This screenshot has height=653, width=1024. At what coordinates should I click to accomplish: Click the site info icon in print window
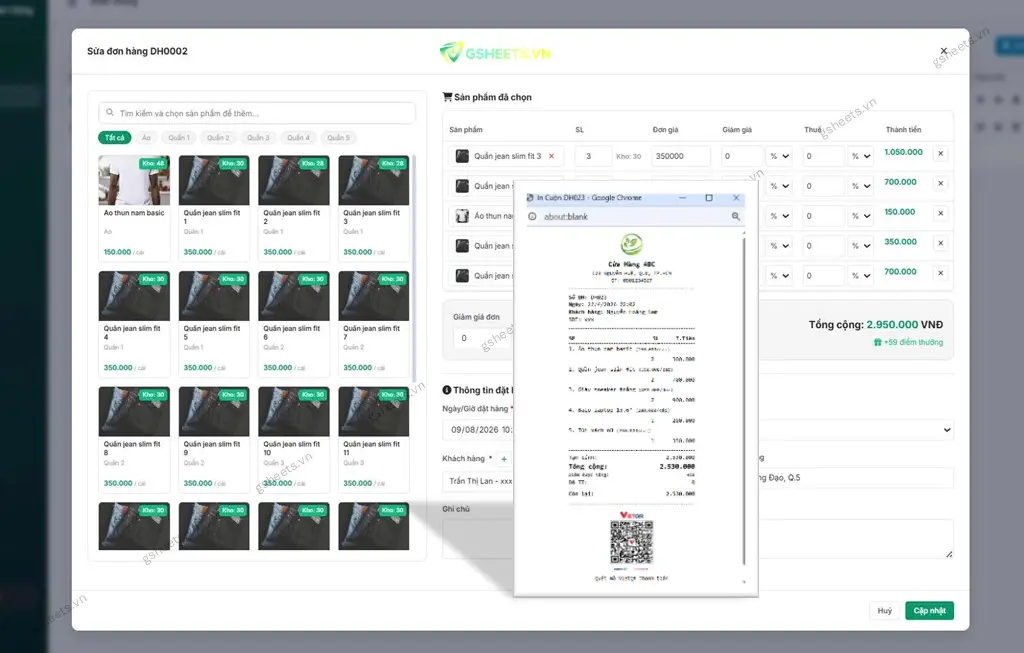pos(532,217)
